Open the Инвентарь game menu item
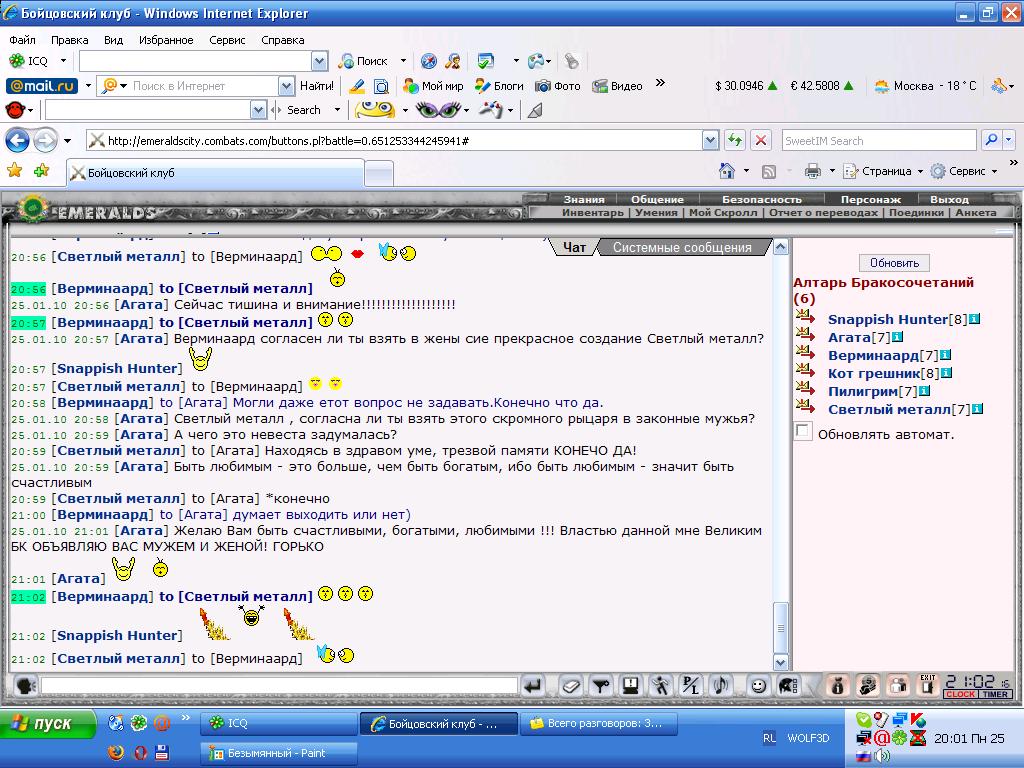 click(x=592, y=212)
